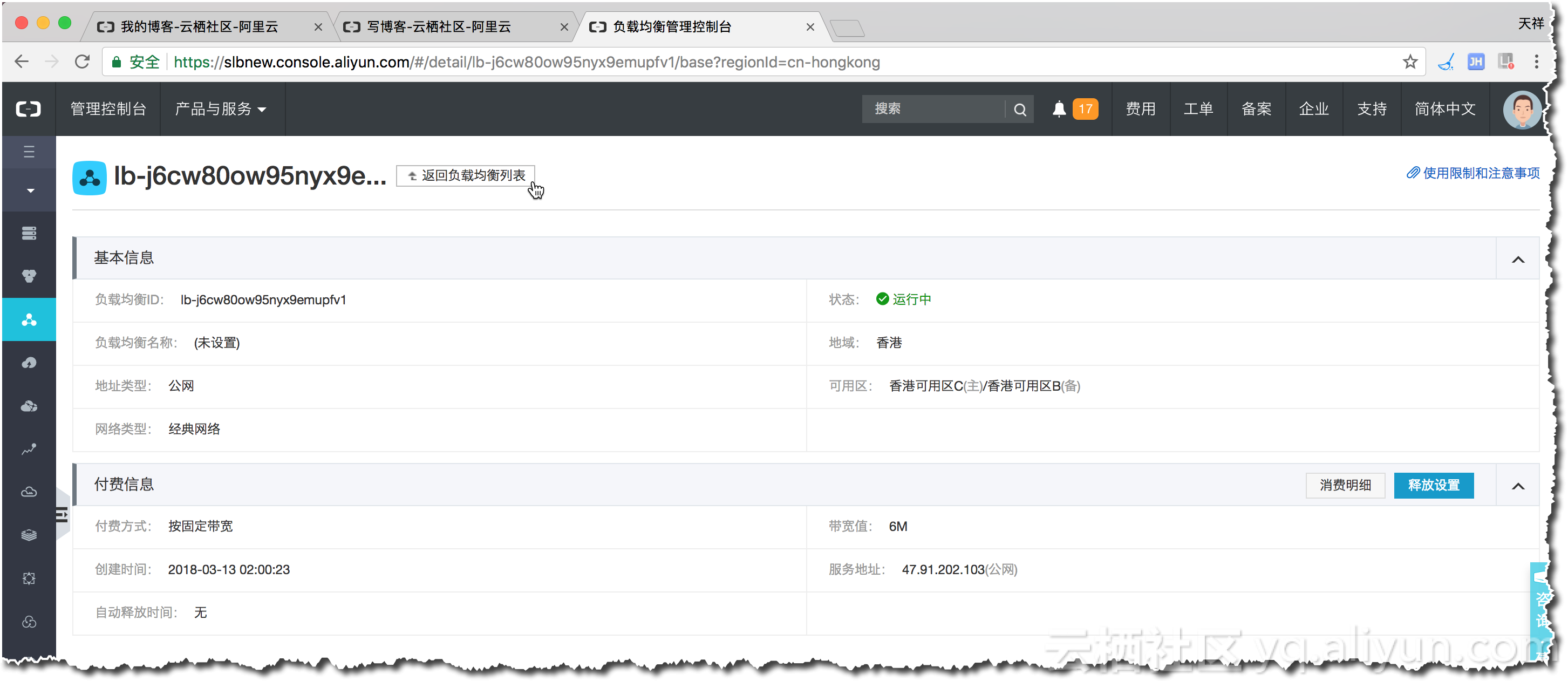Viewport: 1568px width, 681px height.
Task: Click the 搜索 input field
Action: [931, 109]
